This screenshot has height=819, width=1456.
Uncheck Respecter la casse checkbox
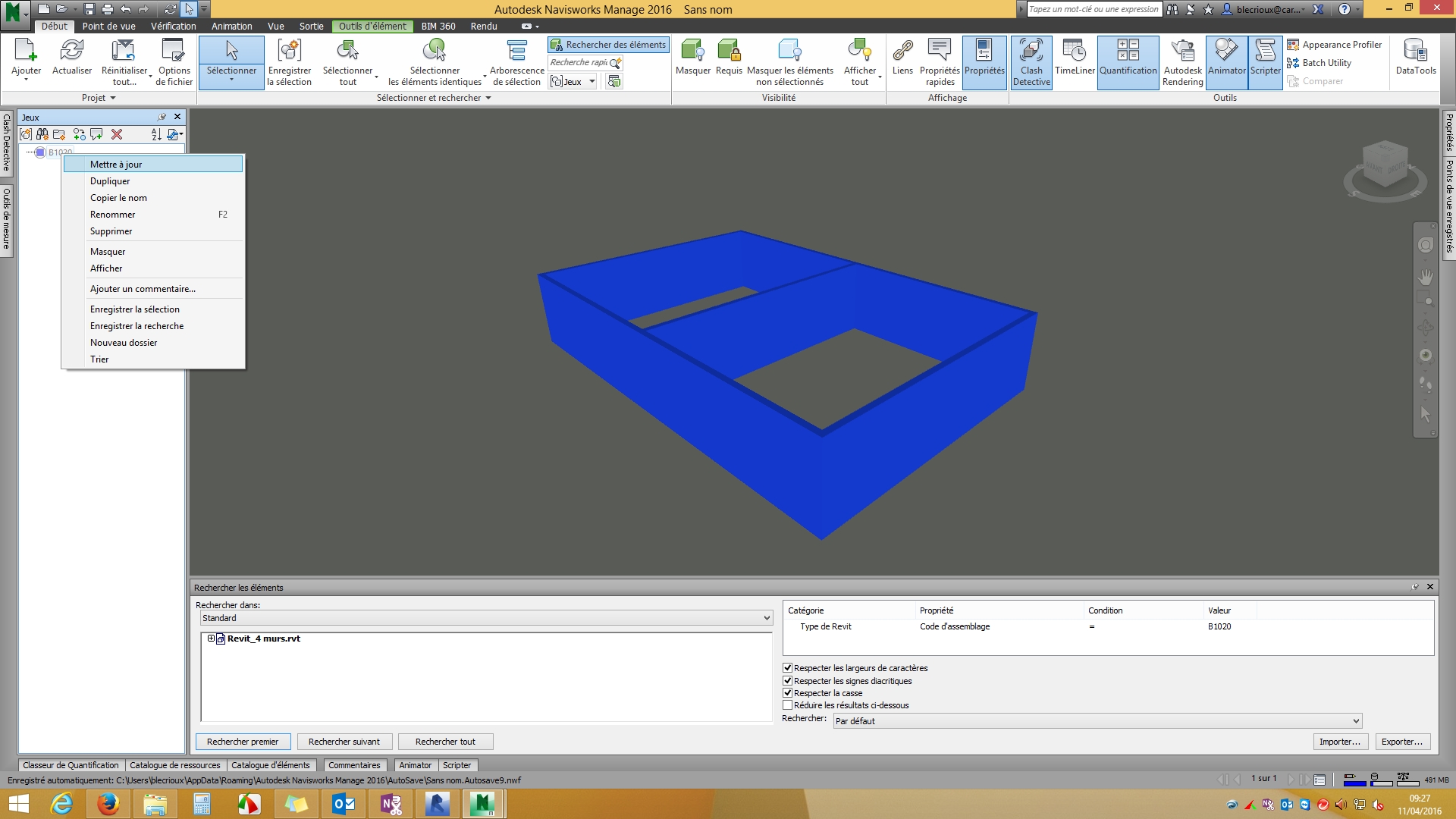coord(788,693)
